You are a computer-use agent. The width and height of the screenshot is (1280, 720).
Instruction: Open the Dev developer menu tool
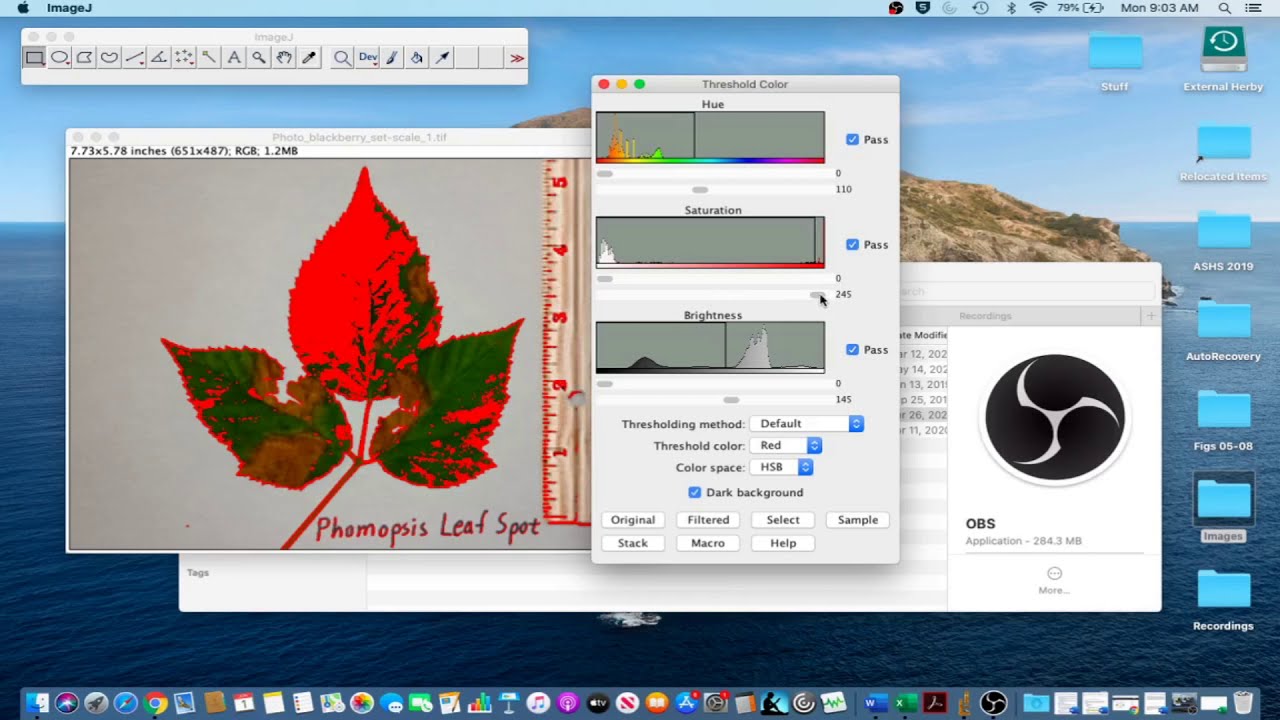[x=367, y=58]
